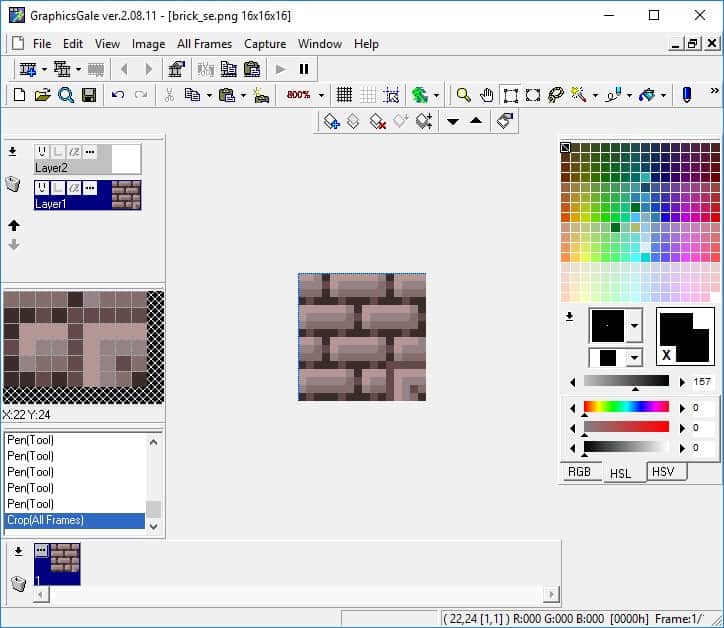Select the Zoom magnifier tool

[x=463, y=95]
